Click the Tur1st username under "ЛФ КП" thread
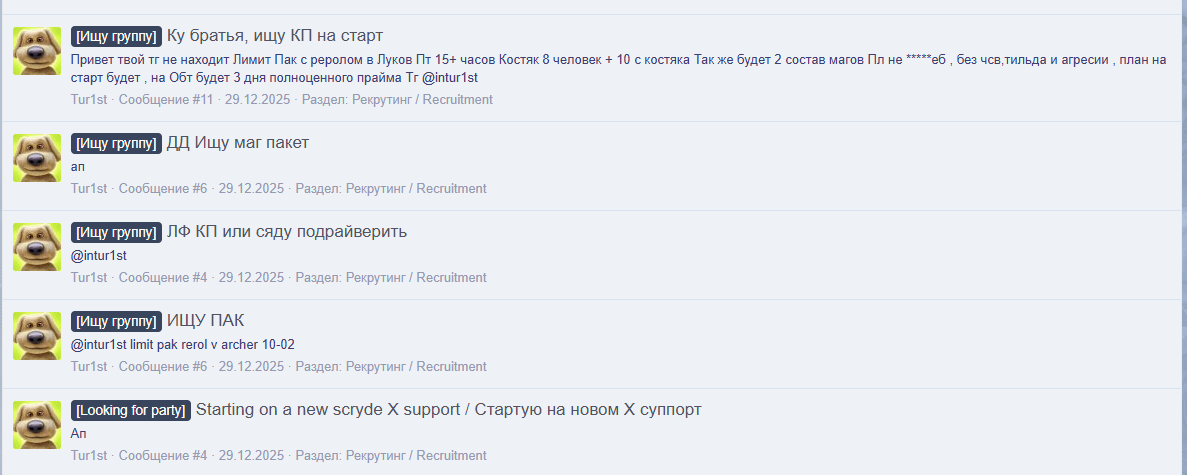This screenshot has height=475, width=1187. pos(89,278)
